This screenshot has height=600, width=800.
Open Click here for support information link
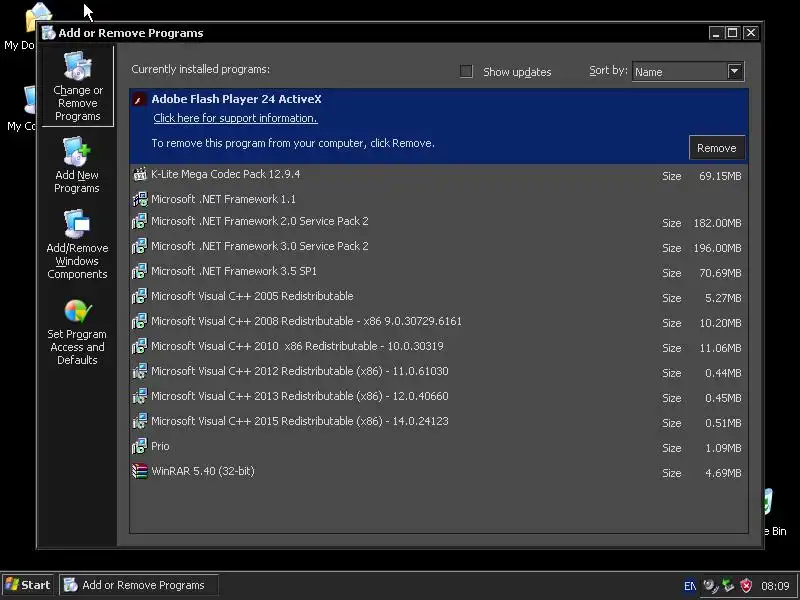pos(235,118)
